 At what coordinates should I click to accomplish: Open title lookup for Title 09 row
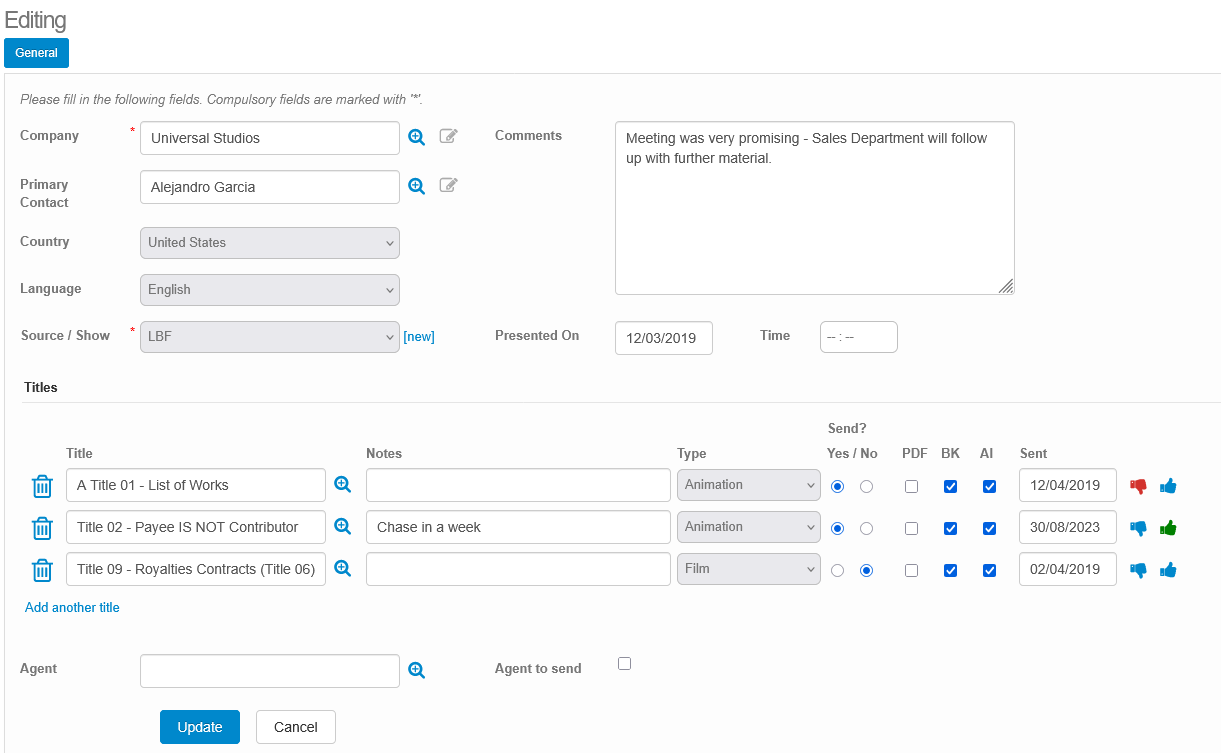pos(342,568)
